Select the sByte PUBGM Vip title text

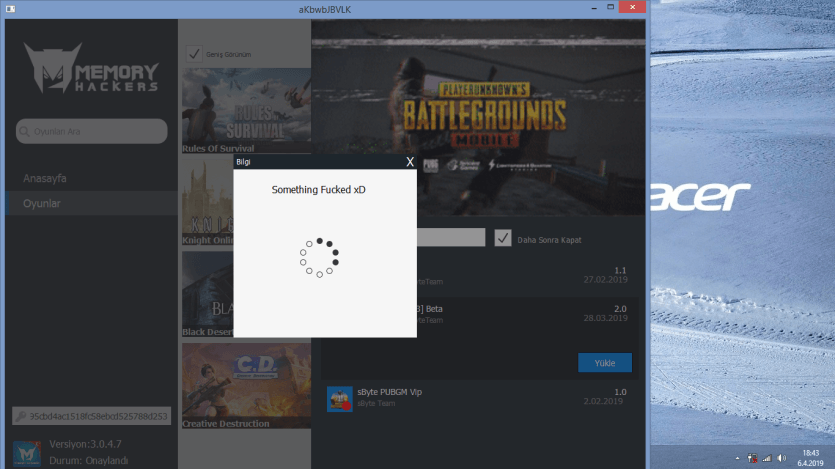click(x=389, y=392)
